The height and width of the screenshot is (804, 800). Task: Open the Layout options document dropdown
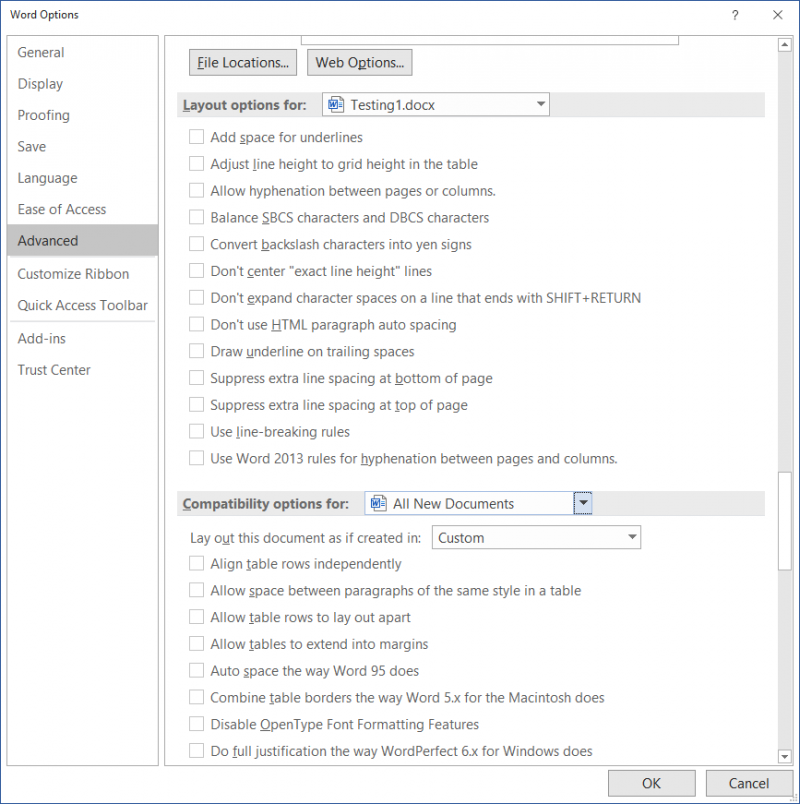(x=539, y=104)
